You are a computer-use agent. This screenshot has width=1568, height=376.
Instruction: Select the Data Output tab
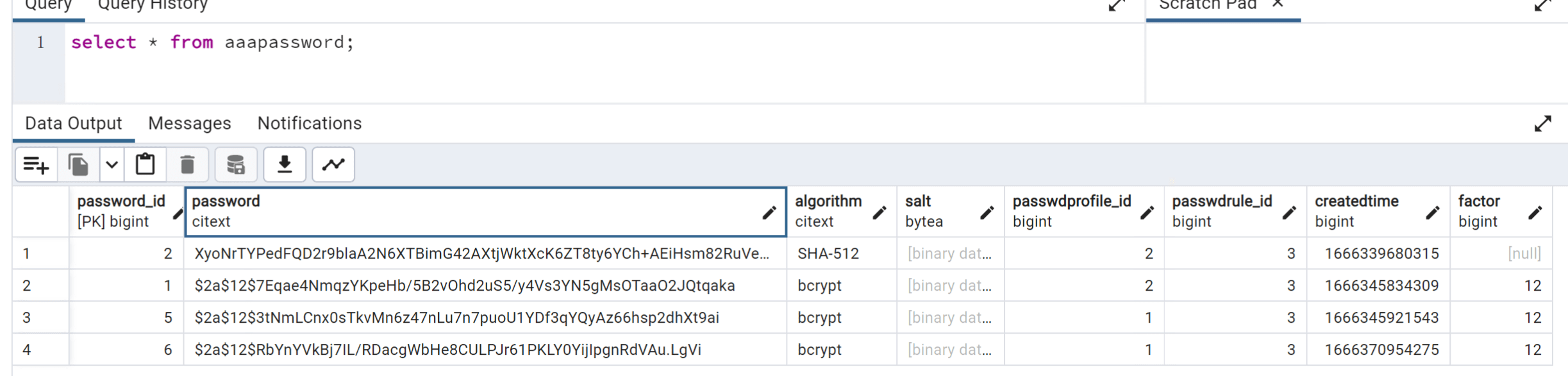[73, 123]
